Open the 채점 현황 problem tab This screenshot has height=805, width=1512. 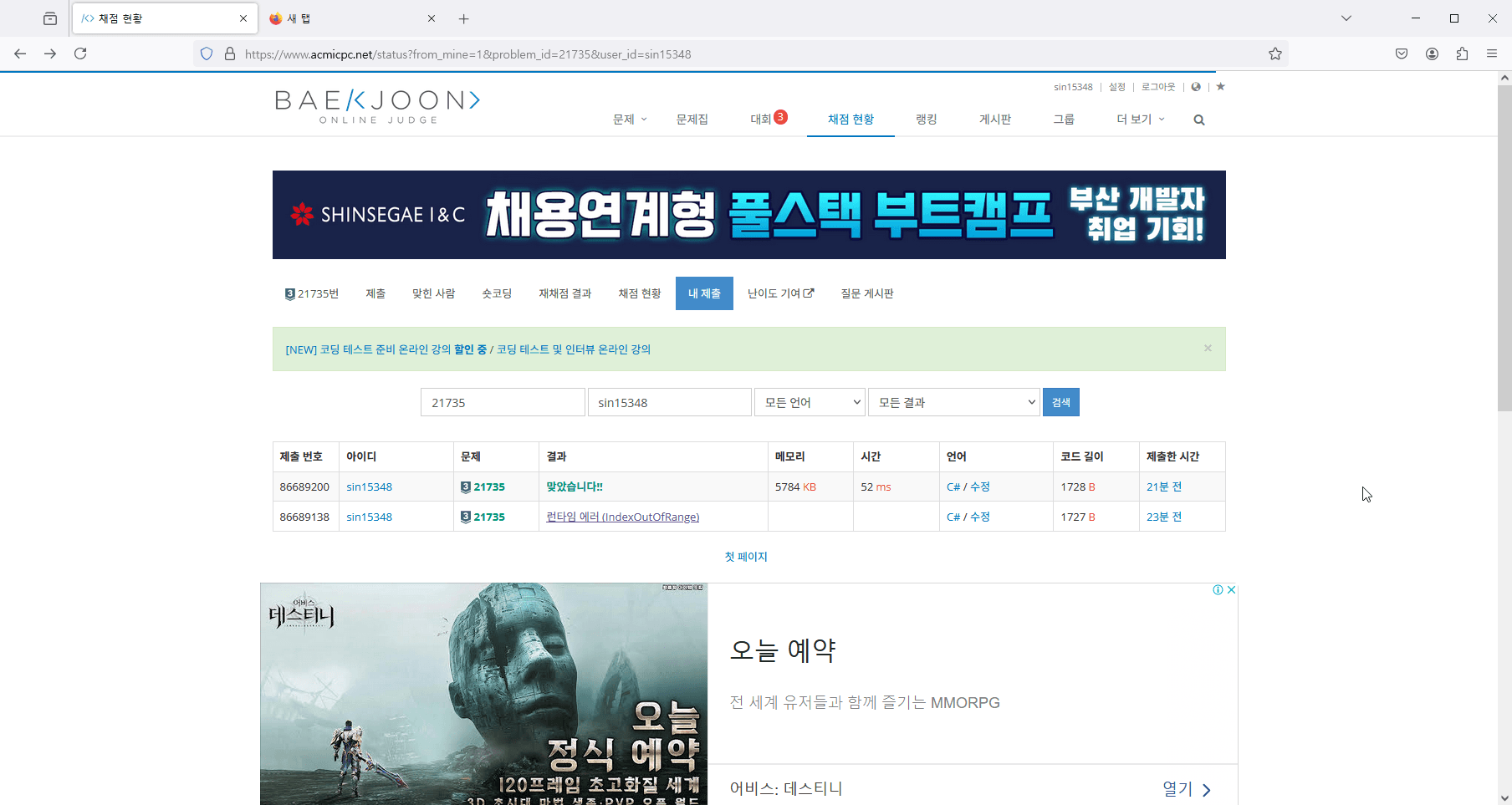640,293
